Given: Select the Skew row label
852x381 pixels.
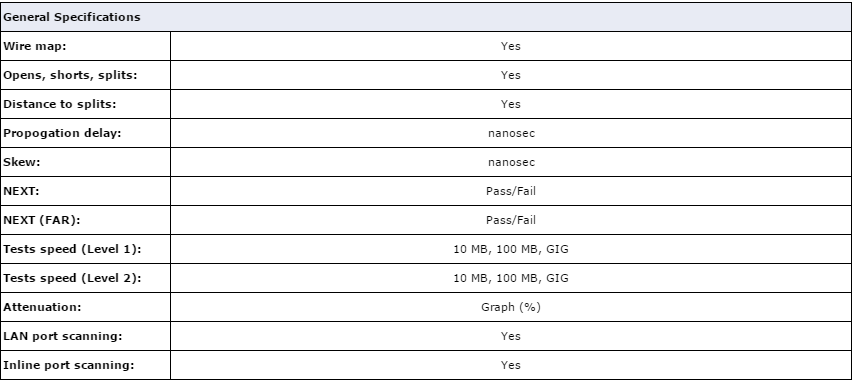Looking at the screenshot, I should pyautogui.click(x=22, y=162).
